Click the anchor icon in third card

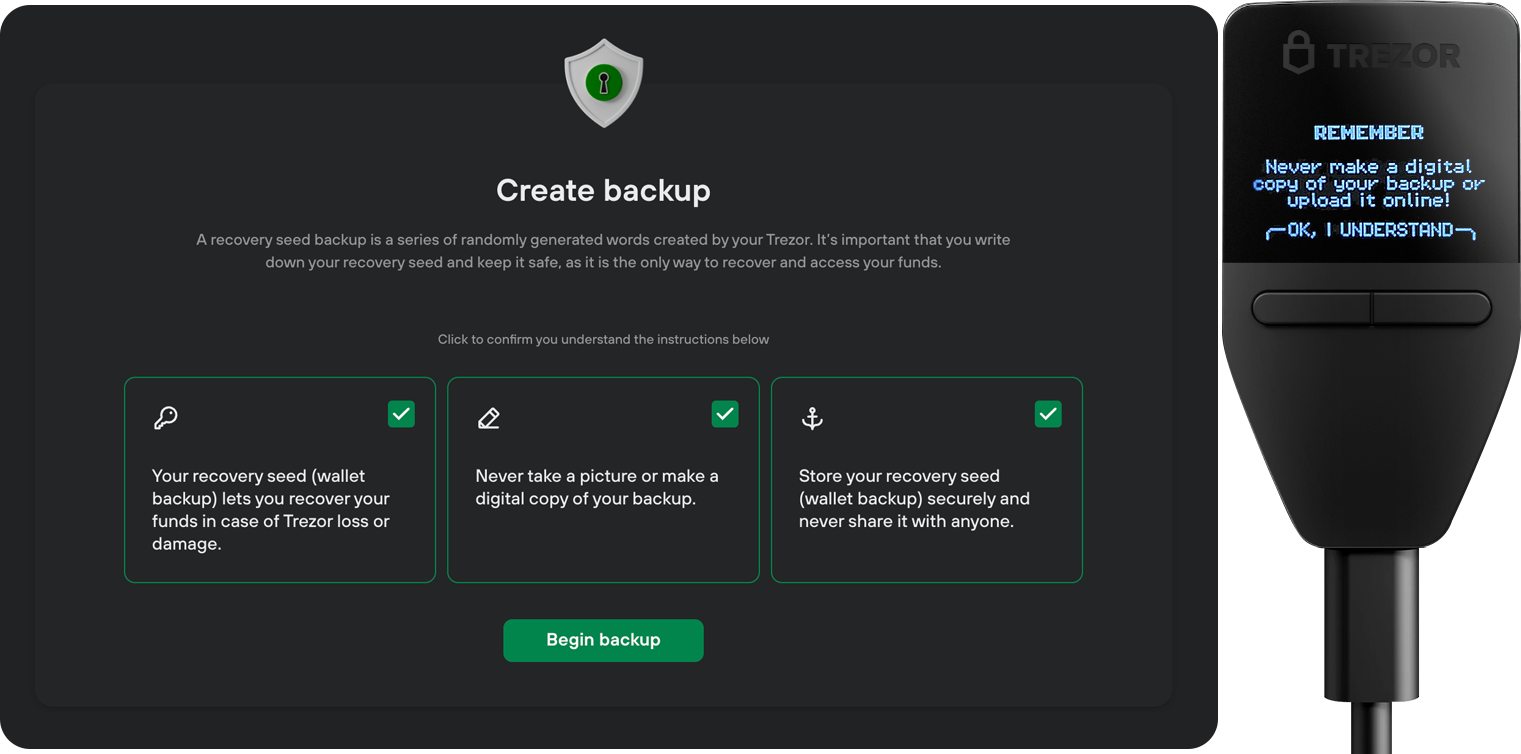pos(812,418)
